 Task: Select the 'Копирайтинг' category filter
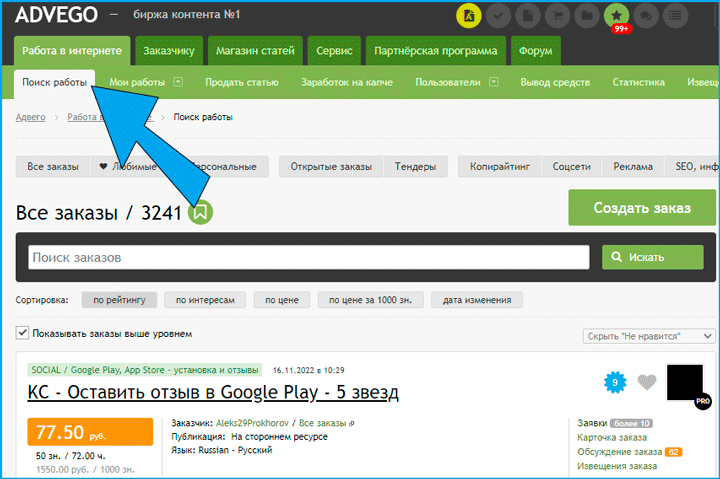tap(500, 167)
